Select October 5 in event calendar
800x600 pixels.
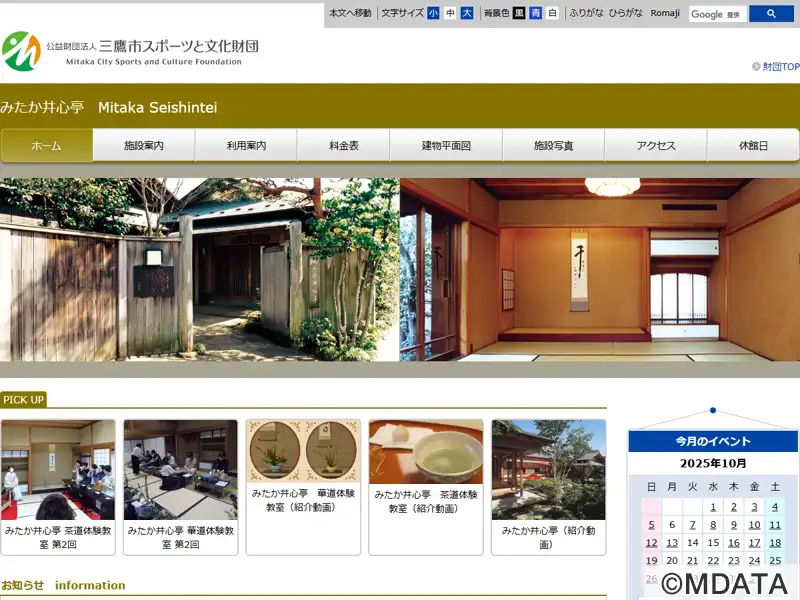tap(652, 524)
